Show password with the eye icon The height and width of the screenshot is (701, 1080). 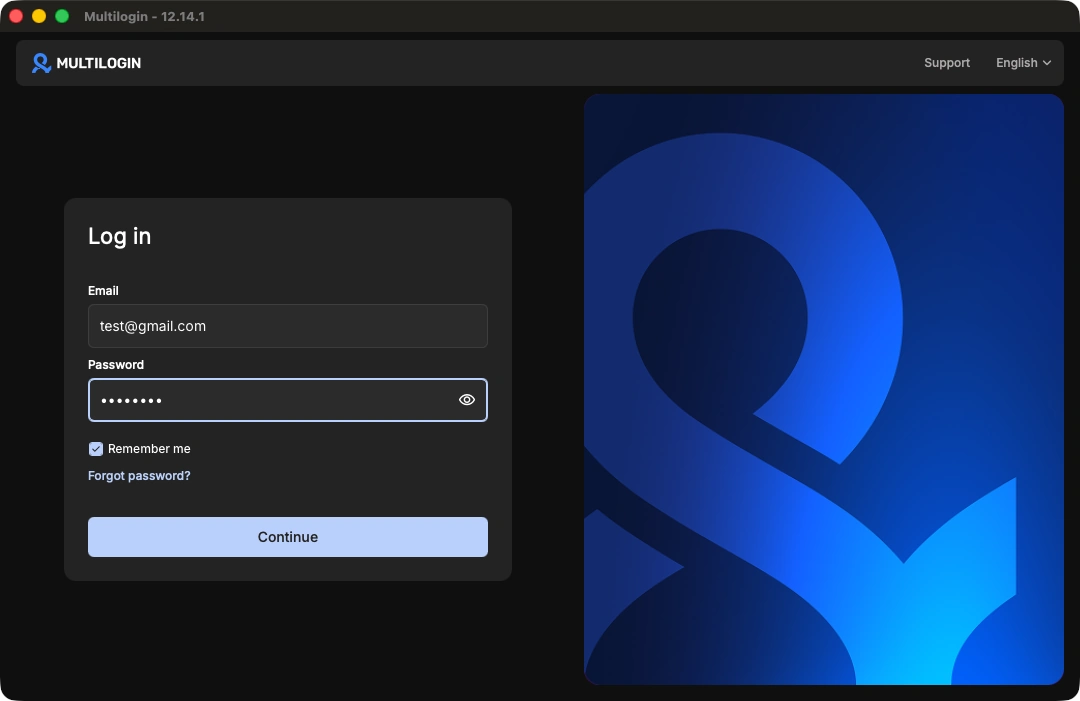tap(467, 400)
